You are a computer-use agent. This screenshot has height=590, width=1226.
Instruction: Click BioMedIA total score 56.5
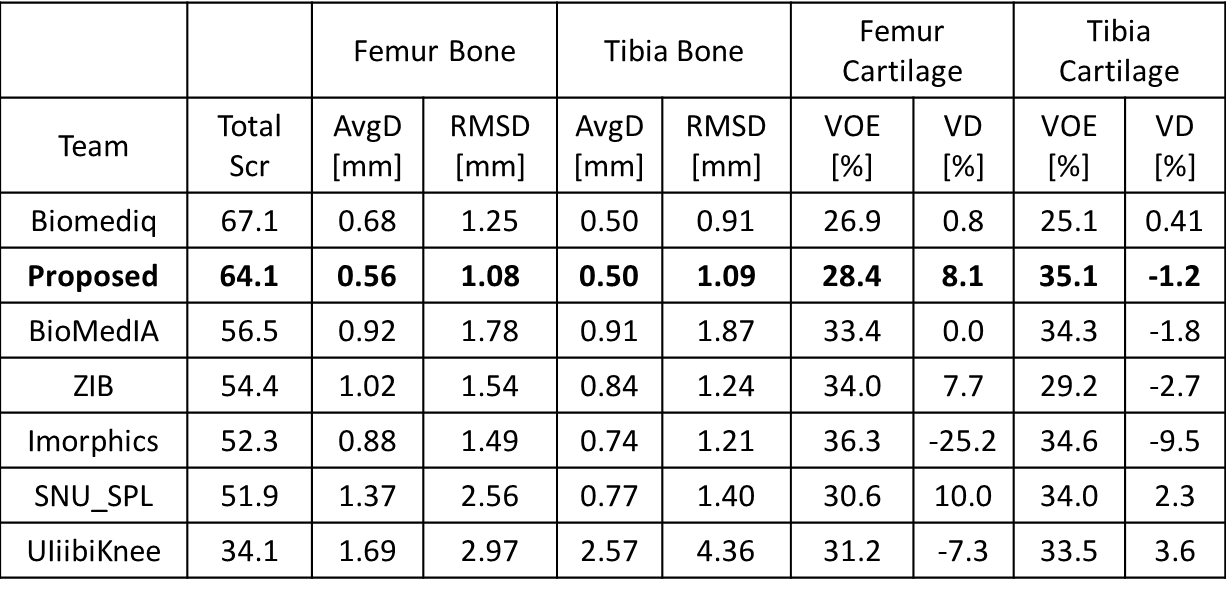249,331
